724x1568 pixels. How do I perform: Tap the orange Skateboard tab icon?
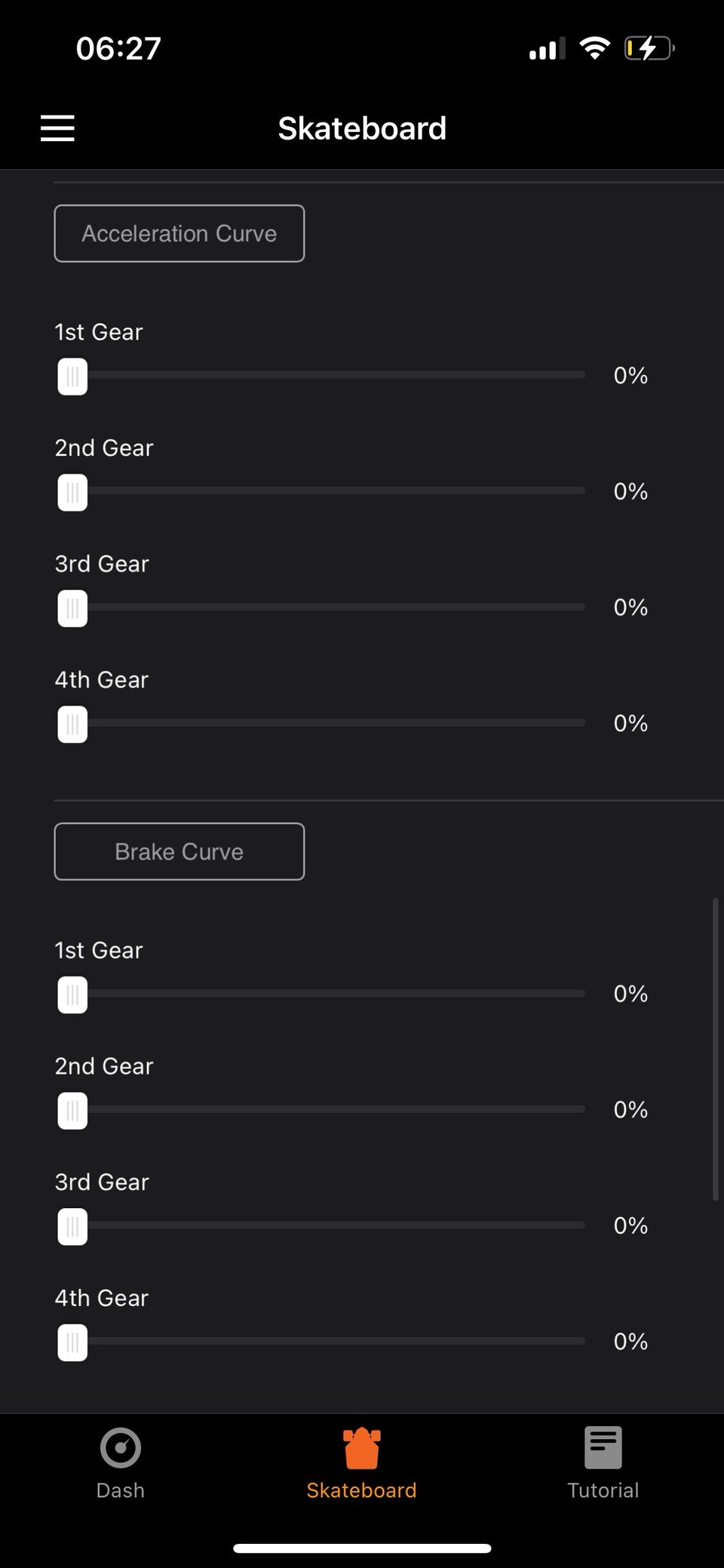tap(362, 1449)
